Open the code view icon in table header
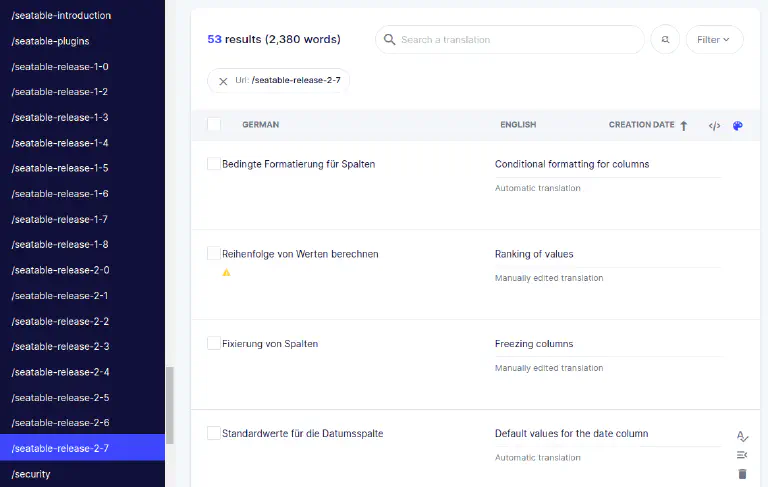Image resolution: width=768 pixels, height=487 pixels. [x=714, y=125]
